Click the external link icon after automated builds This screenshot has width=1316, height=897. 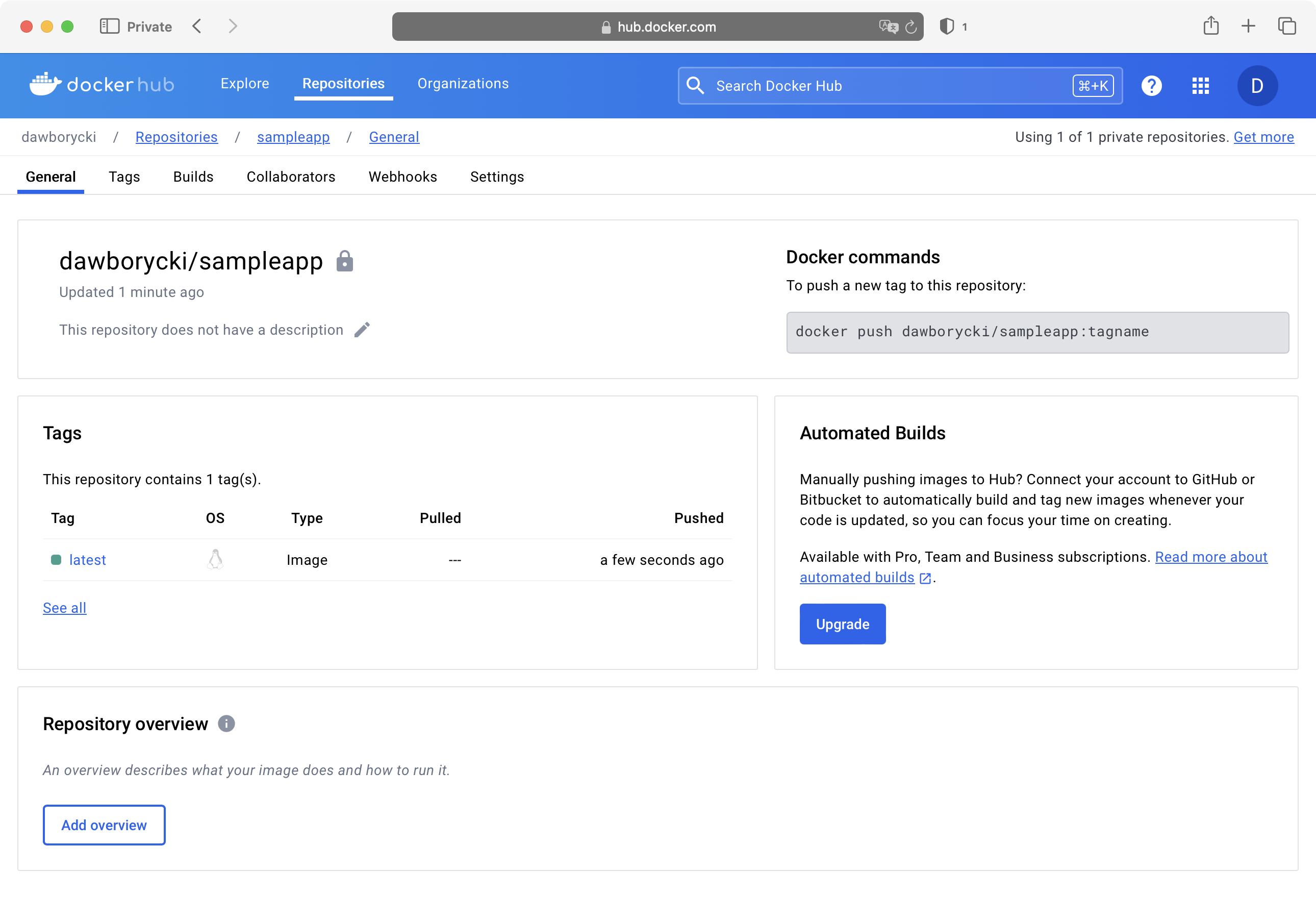[925, 578]
